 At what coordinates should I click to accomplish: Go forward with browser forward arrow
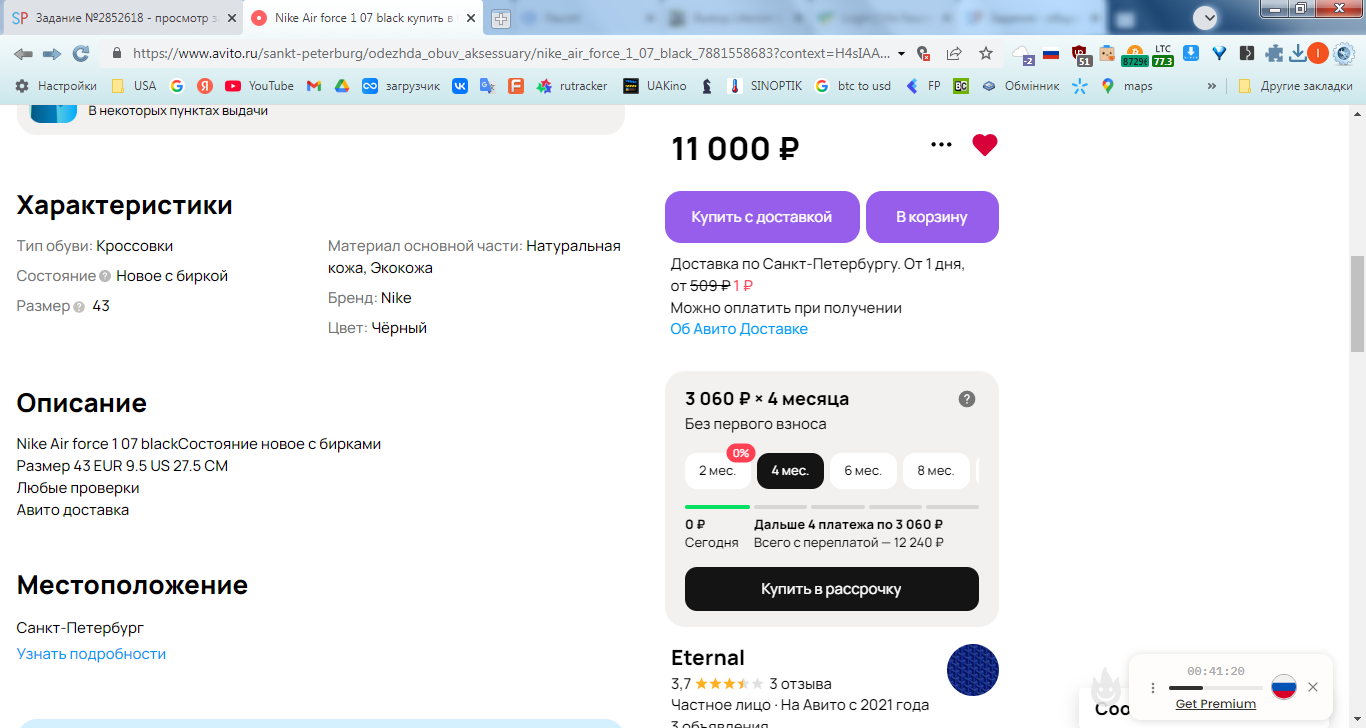pos(52,53)
